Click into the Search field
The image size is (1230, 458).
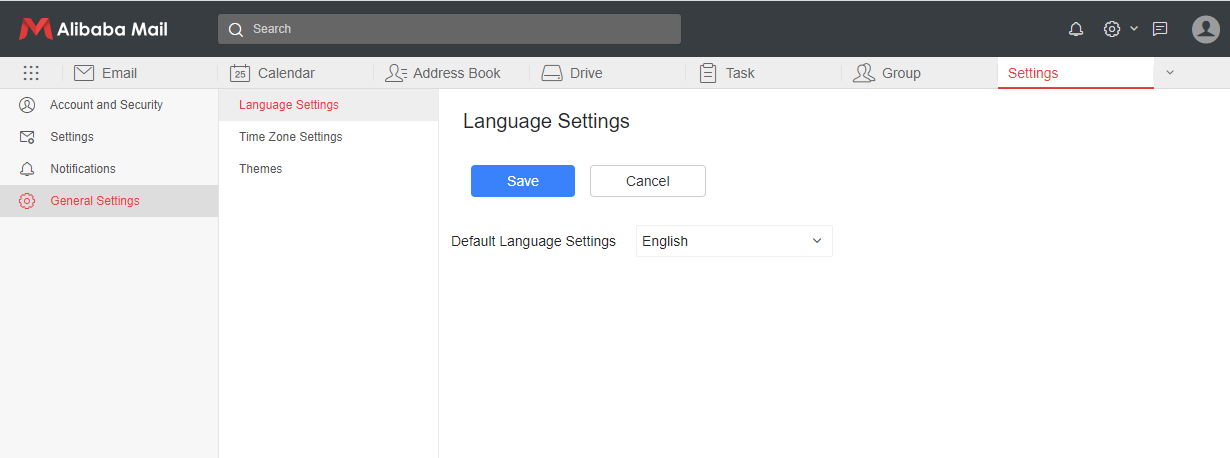(449, 29)
